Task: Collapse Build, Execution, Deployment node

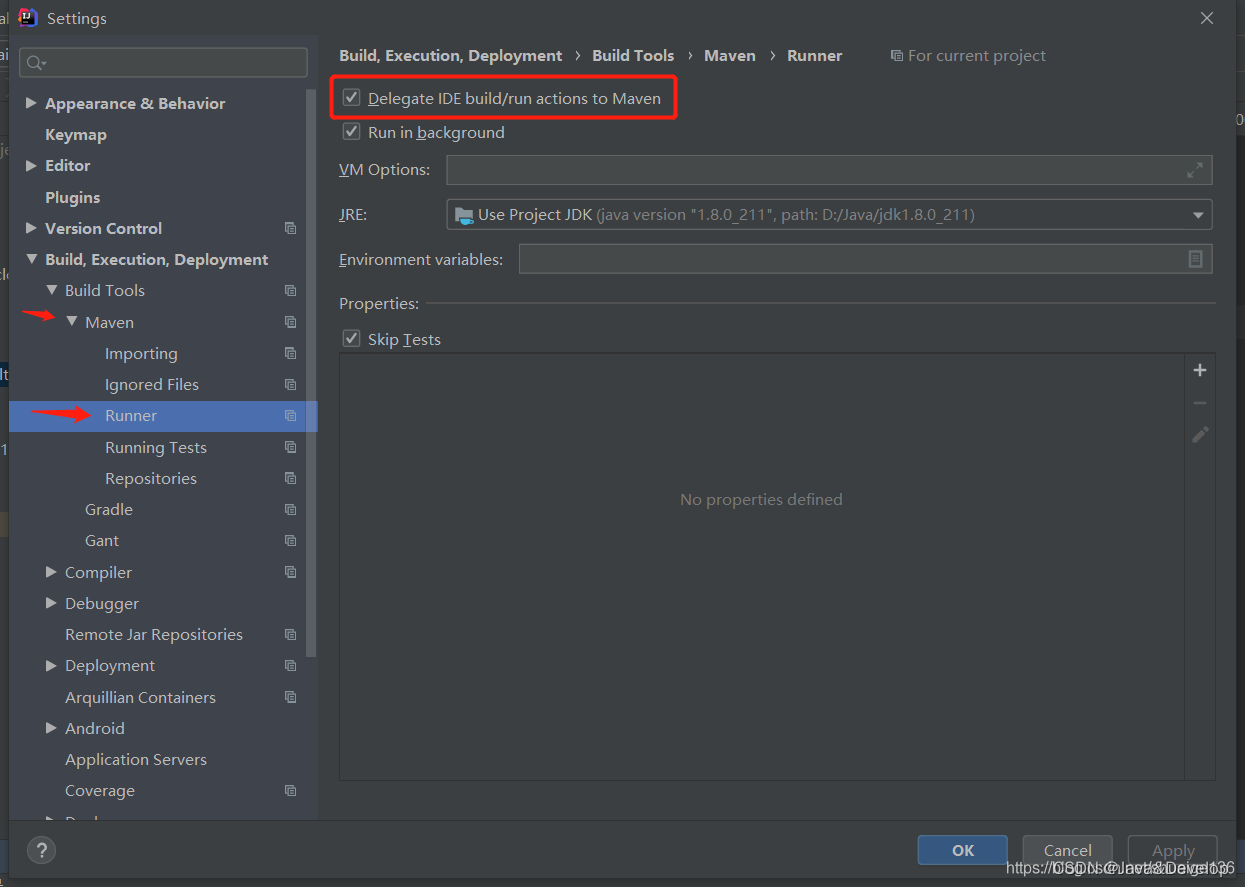Action: point(31,259)
